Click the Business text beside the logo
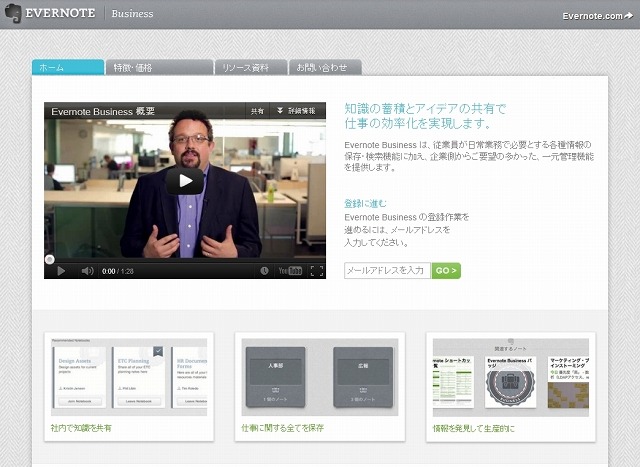This screenshot has width=640, height=467. click(x=132, y=14)
